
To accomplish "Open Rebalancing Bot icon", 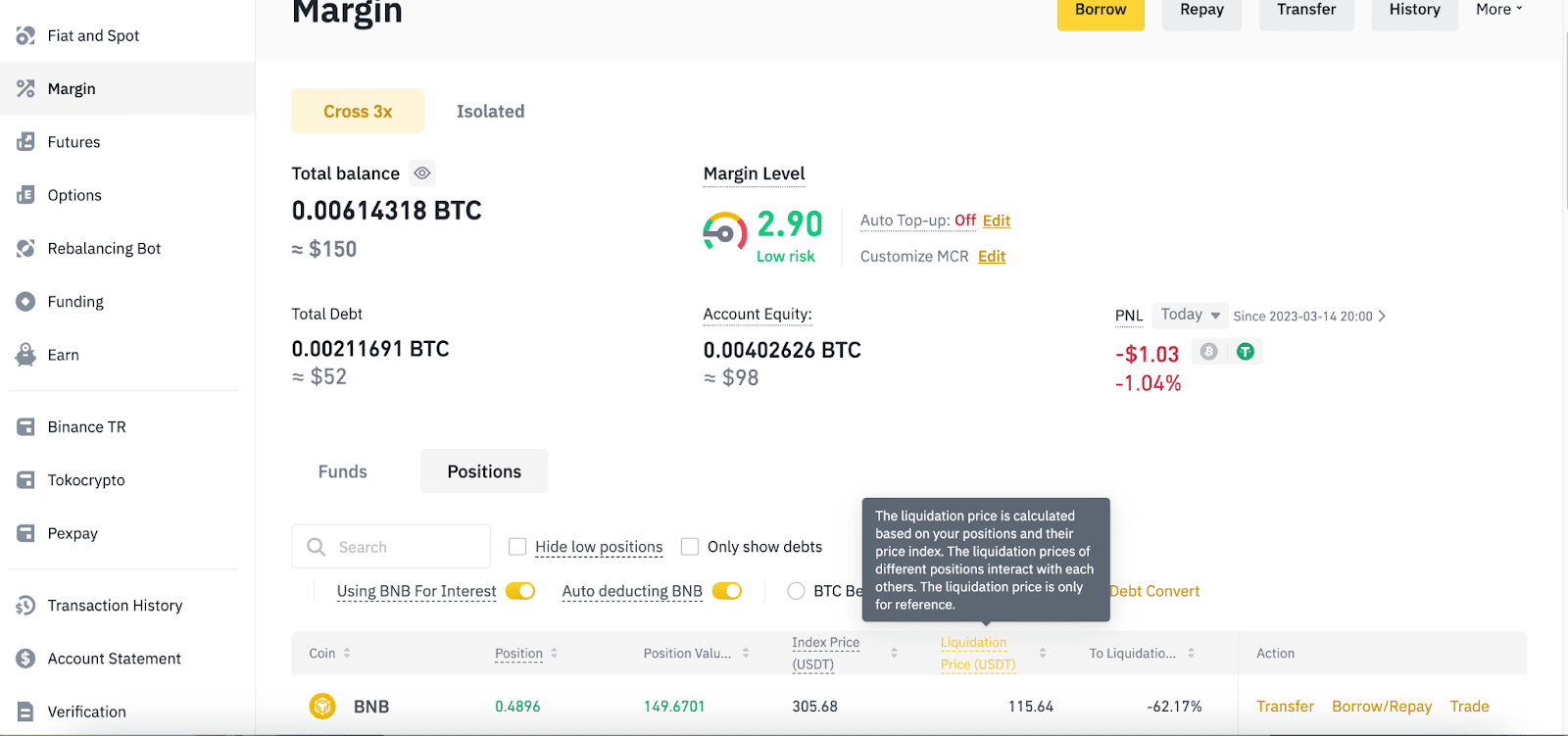I will (25, 249).
